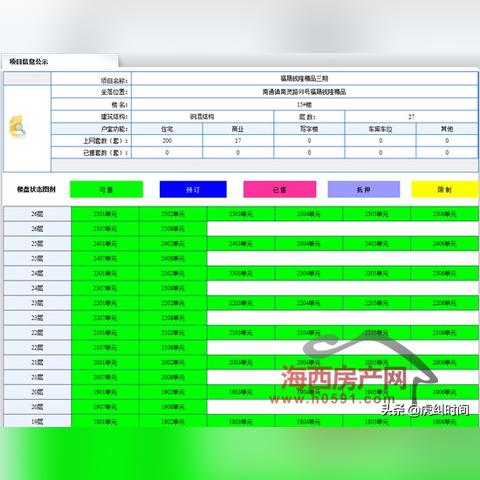
Task: Open unit 2504单元
Action: [309, 214]
